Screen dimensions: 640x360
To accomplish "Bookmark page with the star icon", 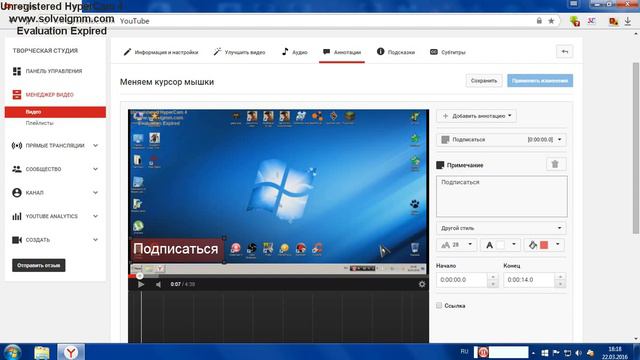I will tap(551, 21).
